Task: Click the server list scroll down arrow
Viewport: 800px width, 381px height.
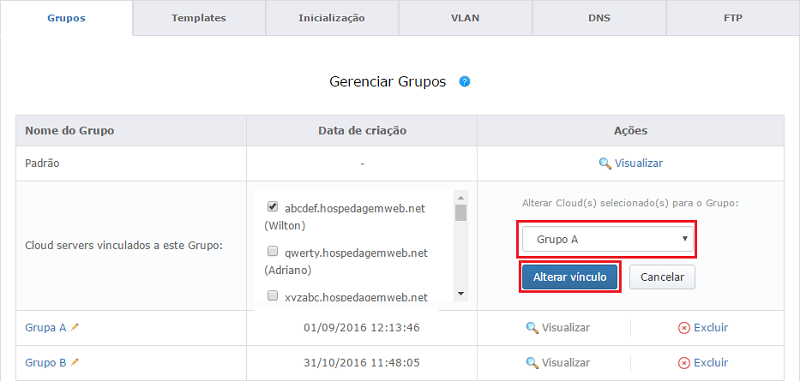Action: 461,293
